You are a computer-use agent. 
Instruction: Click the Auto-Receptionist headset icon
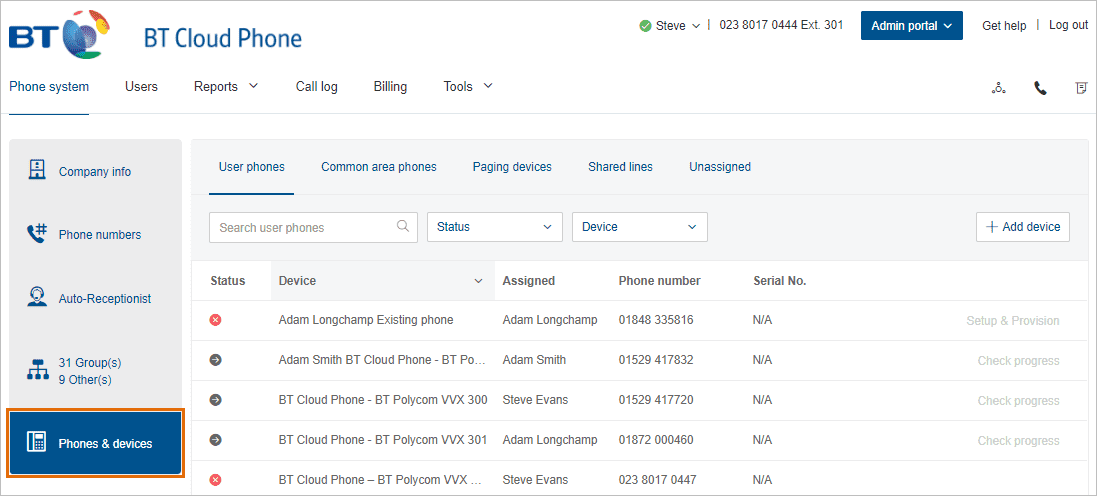point(37,298)
